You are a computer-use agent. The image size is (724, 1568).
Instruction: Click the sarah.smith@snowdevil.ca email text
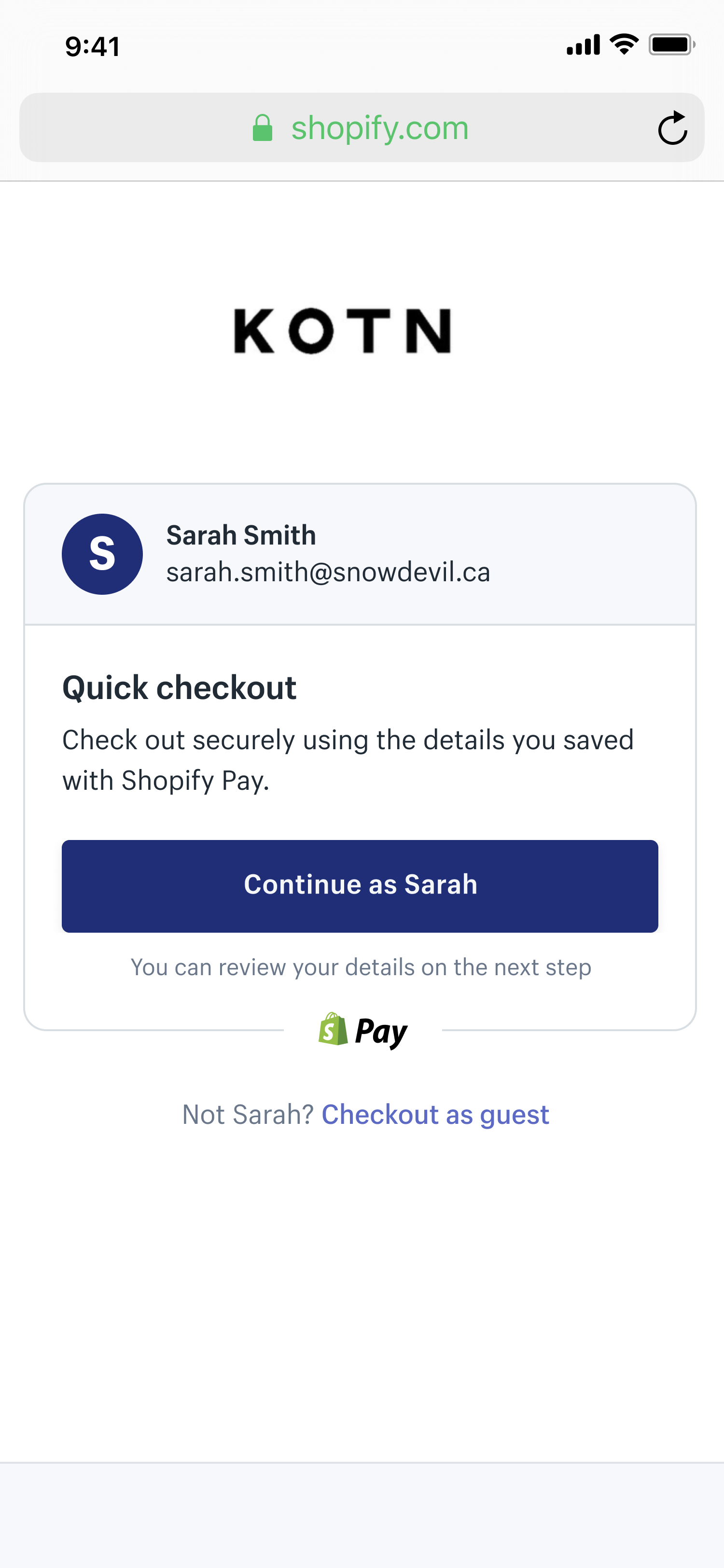click(328, 572)
